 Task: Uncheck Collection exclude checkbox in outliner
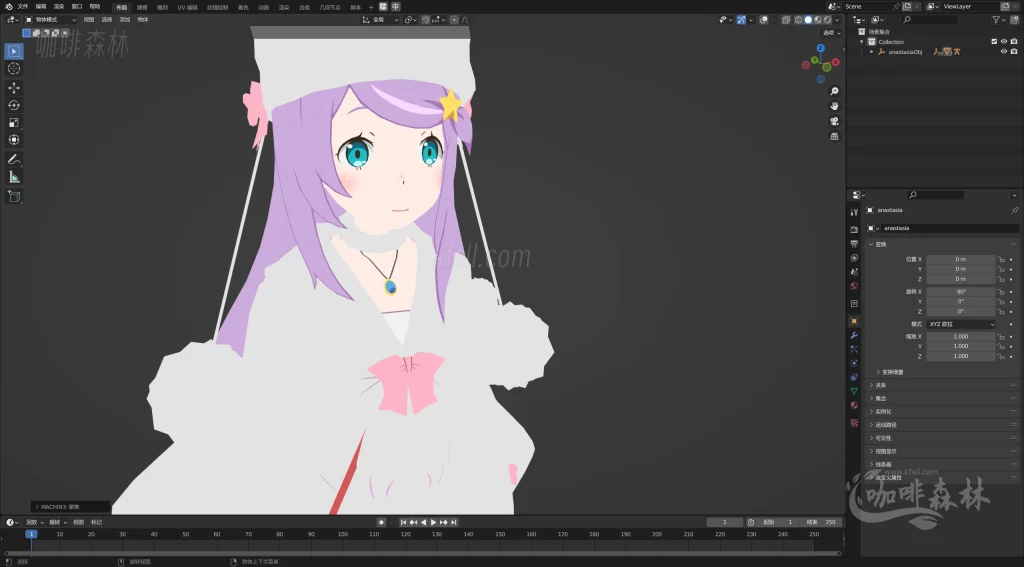coord(994,41)
